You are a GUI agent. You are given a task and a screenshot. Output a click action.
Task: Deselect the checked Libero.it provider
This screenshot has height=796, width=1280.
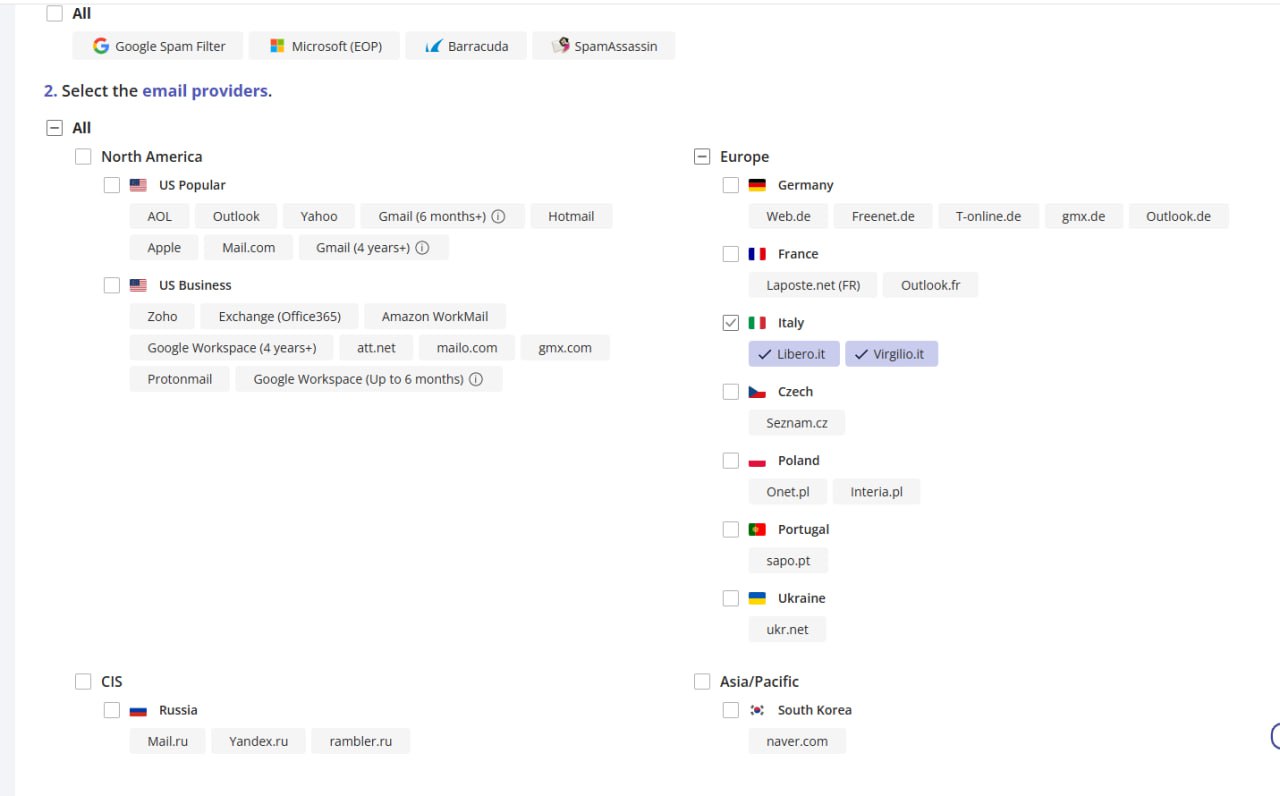point(793,354)
